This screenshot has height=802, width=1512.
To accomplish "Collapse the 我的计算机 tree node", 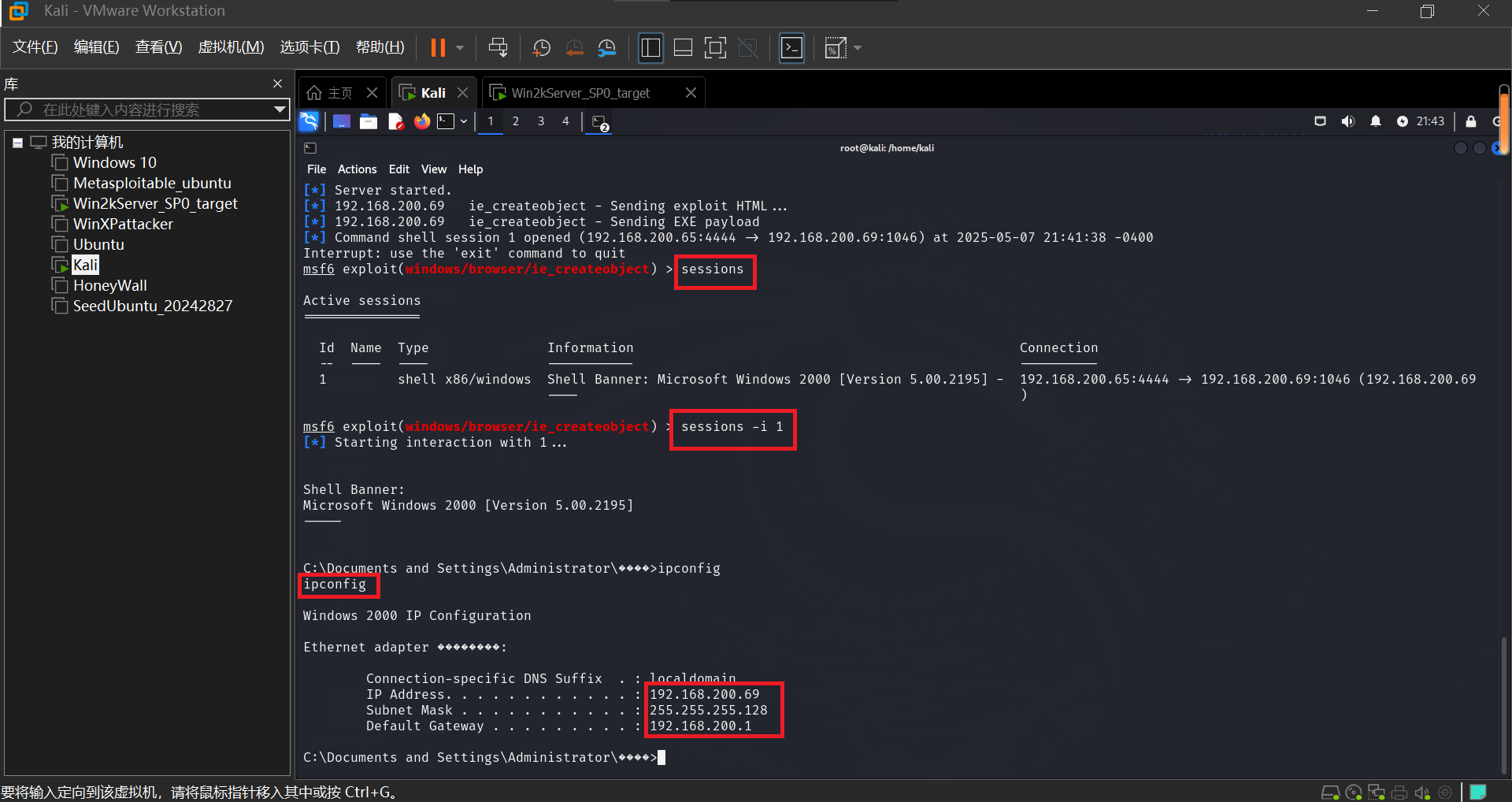I will point(17,143).
